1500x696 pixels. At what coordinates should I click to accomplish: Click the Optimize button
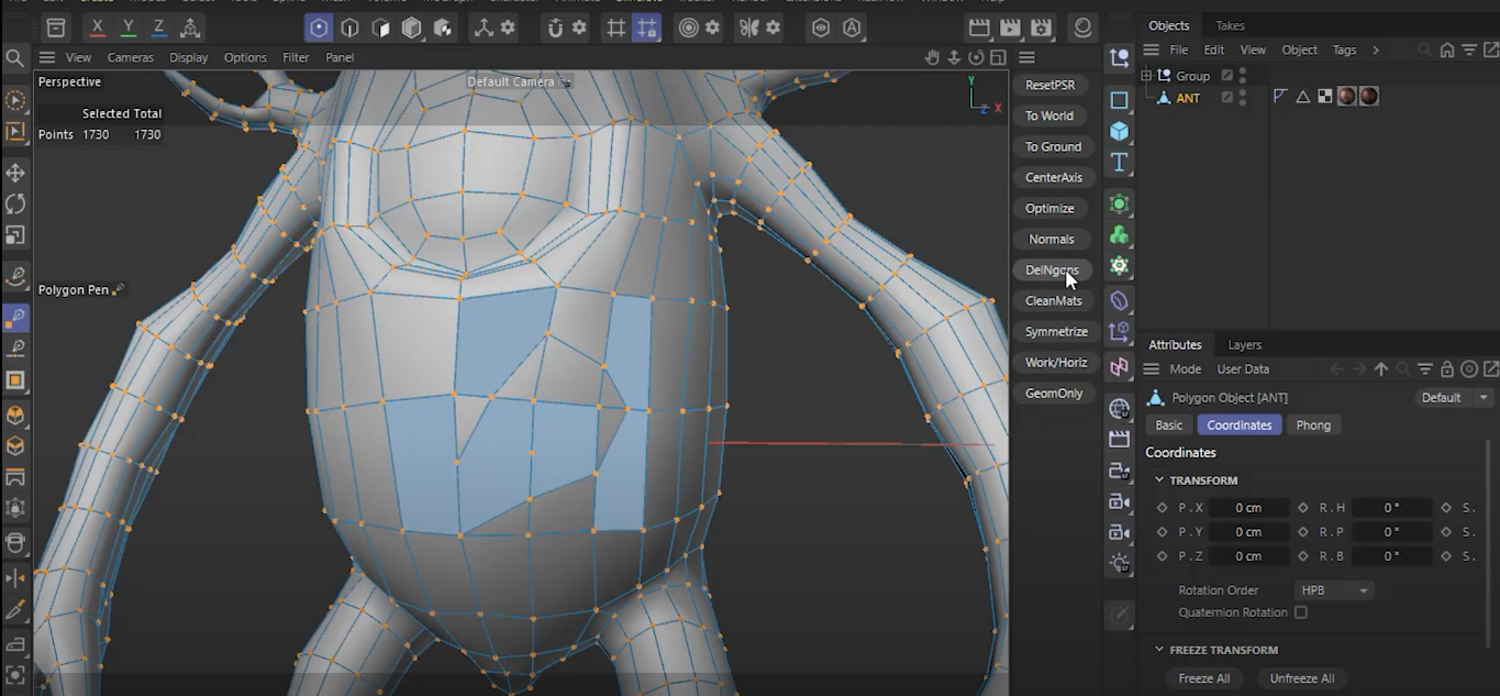coord(1050,209)
